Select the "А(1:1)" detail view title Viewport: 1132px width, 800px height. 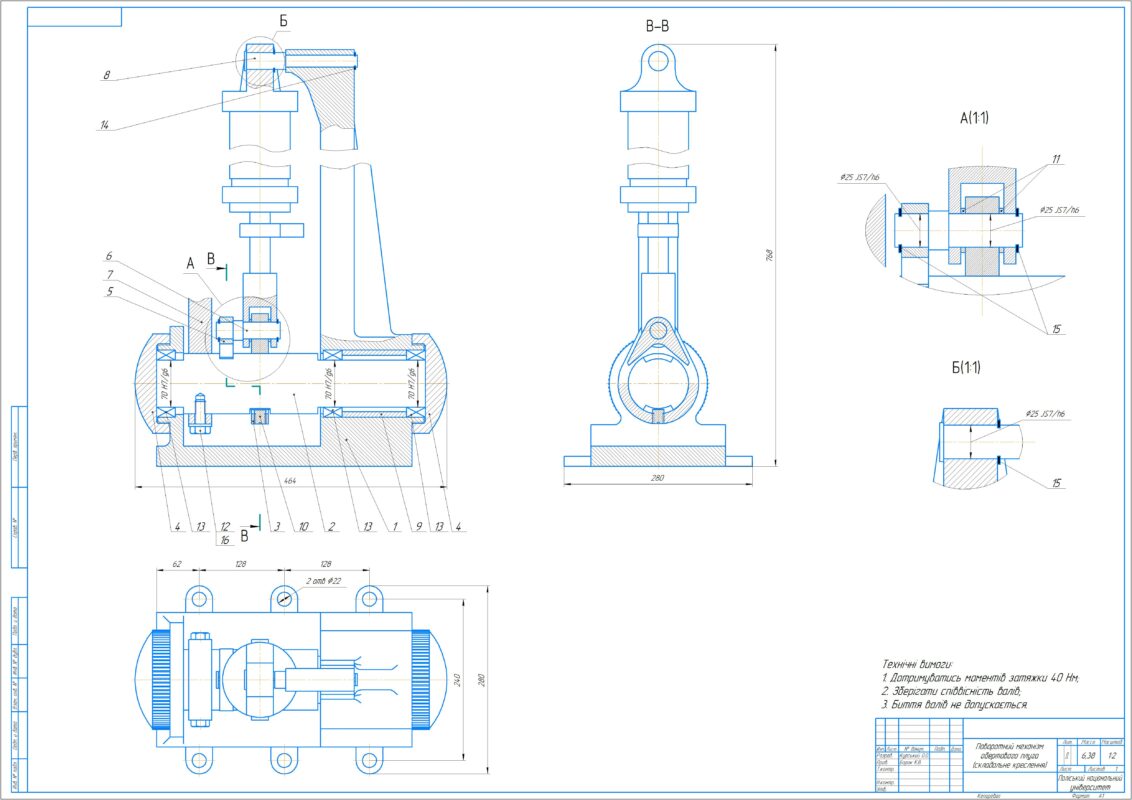[x=974, y=118]
